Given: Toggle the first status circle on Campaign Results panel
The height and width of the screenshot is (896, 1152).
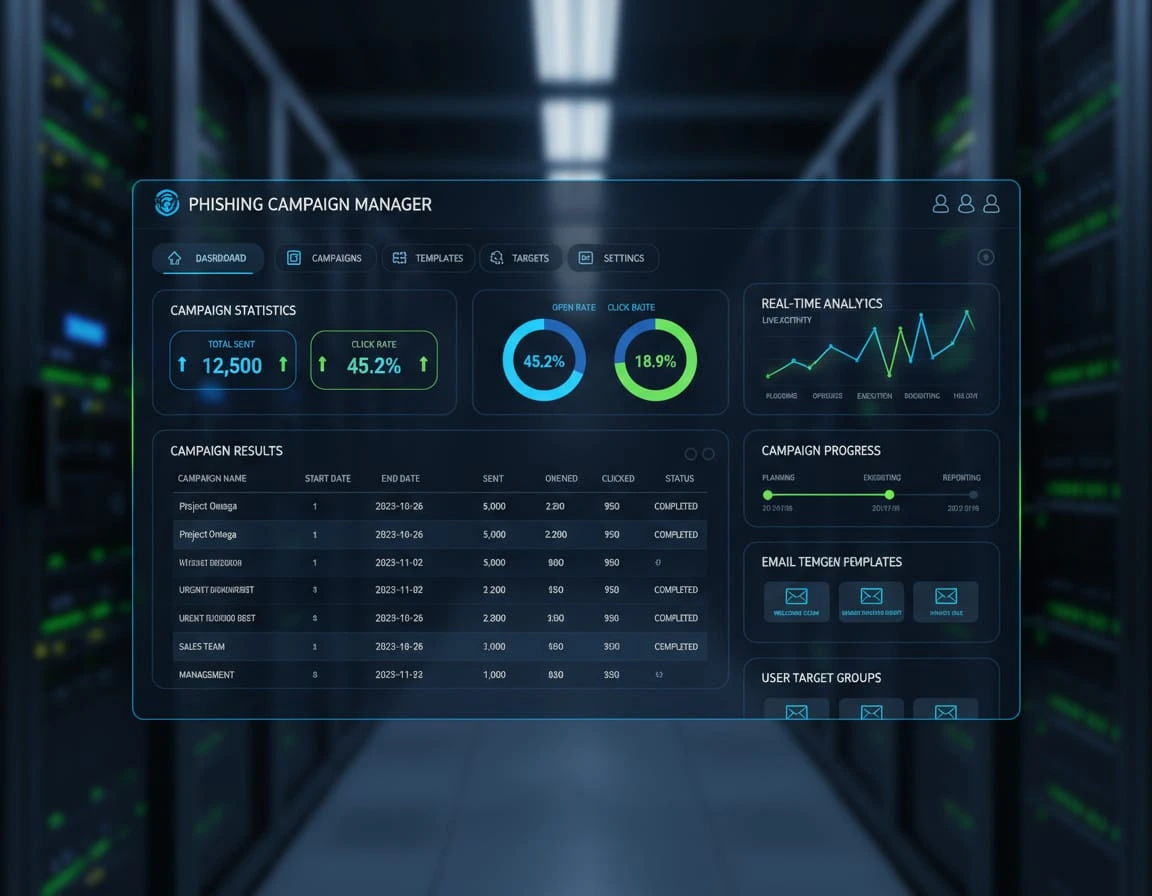Looking at the screenshot, I should (x=690, y=453).
